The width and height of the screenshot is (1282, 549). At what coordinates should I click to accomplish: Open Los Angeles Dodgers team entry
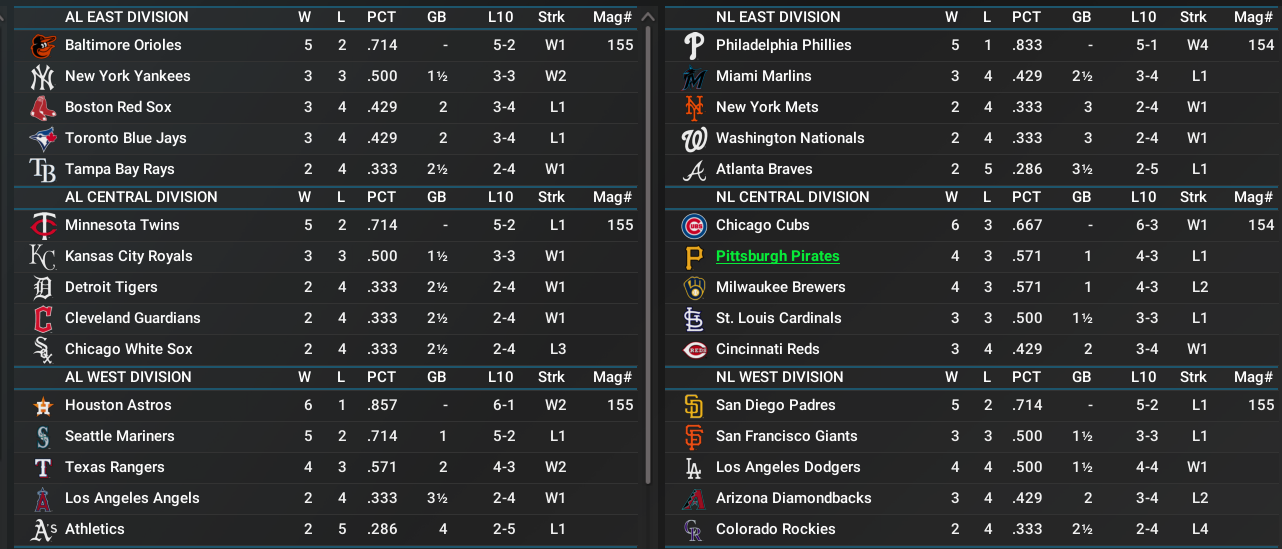(788, 467)
